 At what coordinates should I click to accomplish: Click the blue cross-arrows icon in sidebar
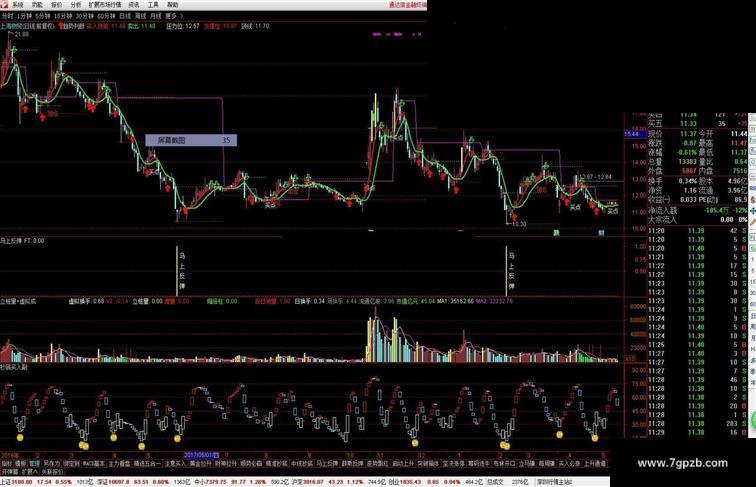point(752,211)
